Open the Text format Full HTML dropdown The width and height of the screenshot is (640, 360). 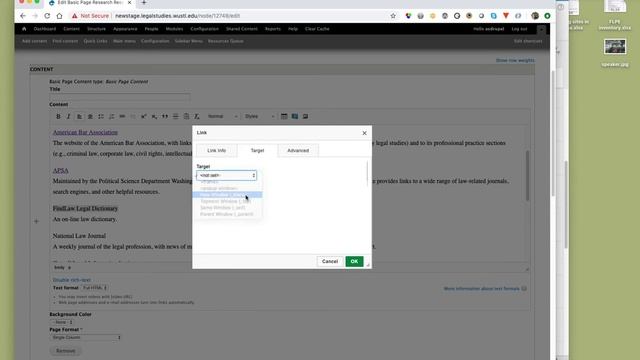coord(94,288)
